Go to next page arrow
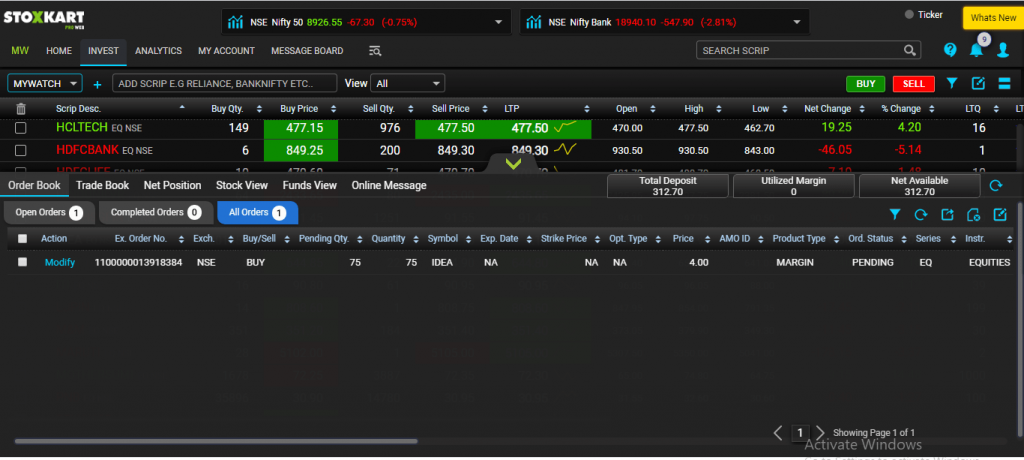Screen dimensions: 1024x460 pos(821,433)
